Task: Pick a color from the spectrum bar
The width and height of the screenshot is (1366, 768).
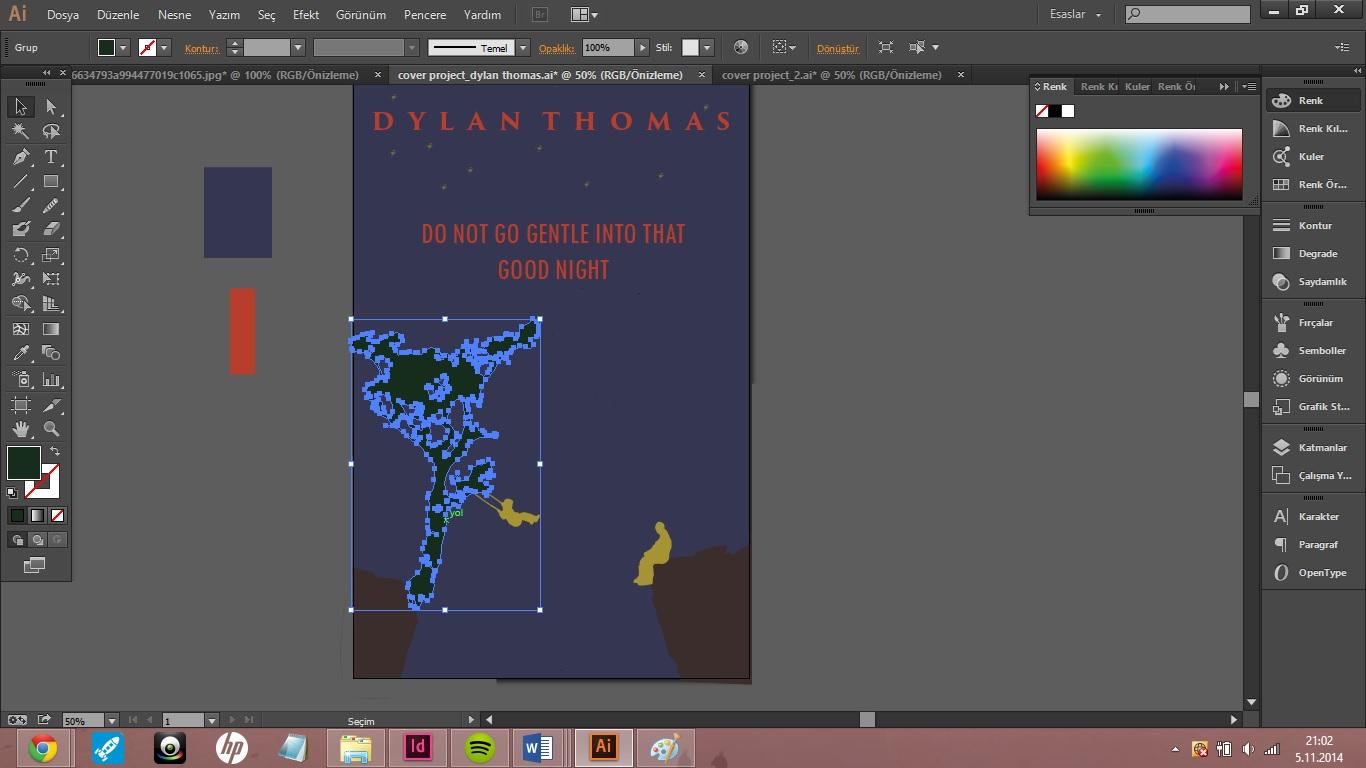Action: click(1139, 164)
